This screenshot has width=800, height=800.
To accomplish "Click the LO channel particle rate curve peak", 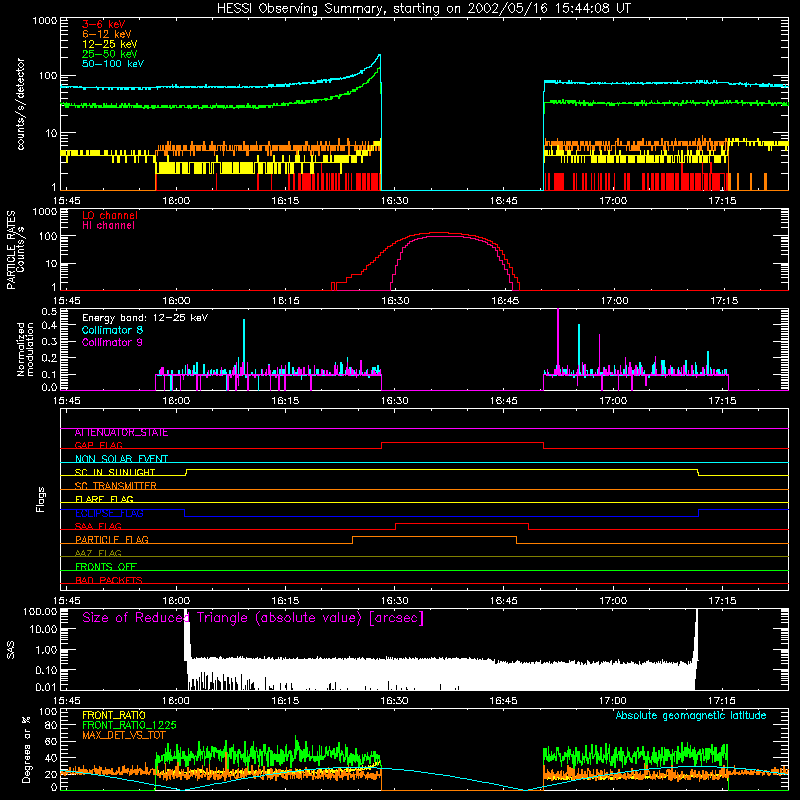I will click(x=439, y=233).
